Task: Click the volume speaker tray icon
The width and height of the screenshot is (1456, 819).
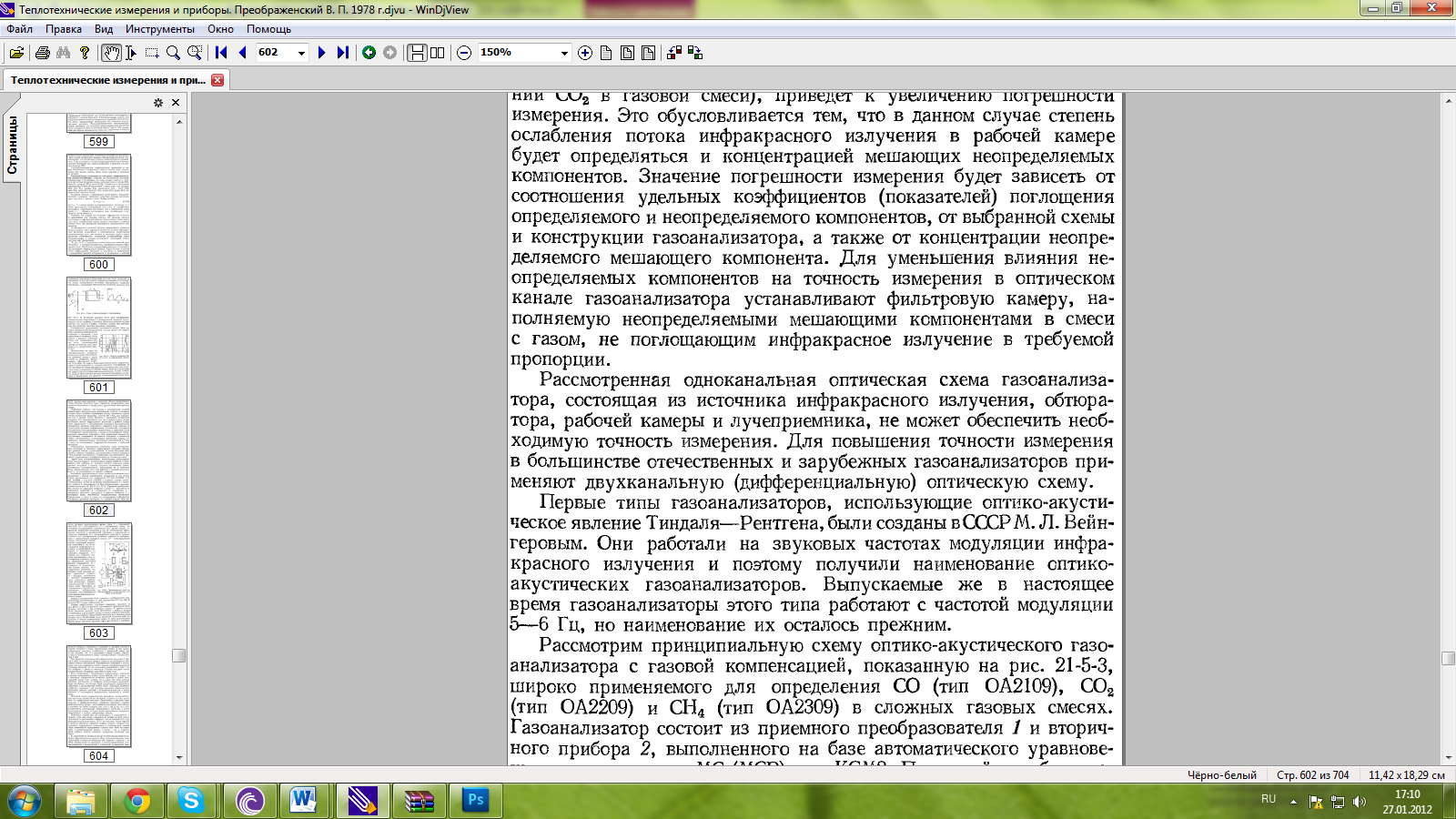Action: pos(1360,802)
